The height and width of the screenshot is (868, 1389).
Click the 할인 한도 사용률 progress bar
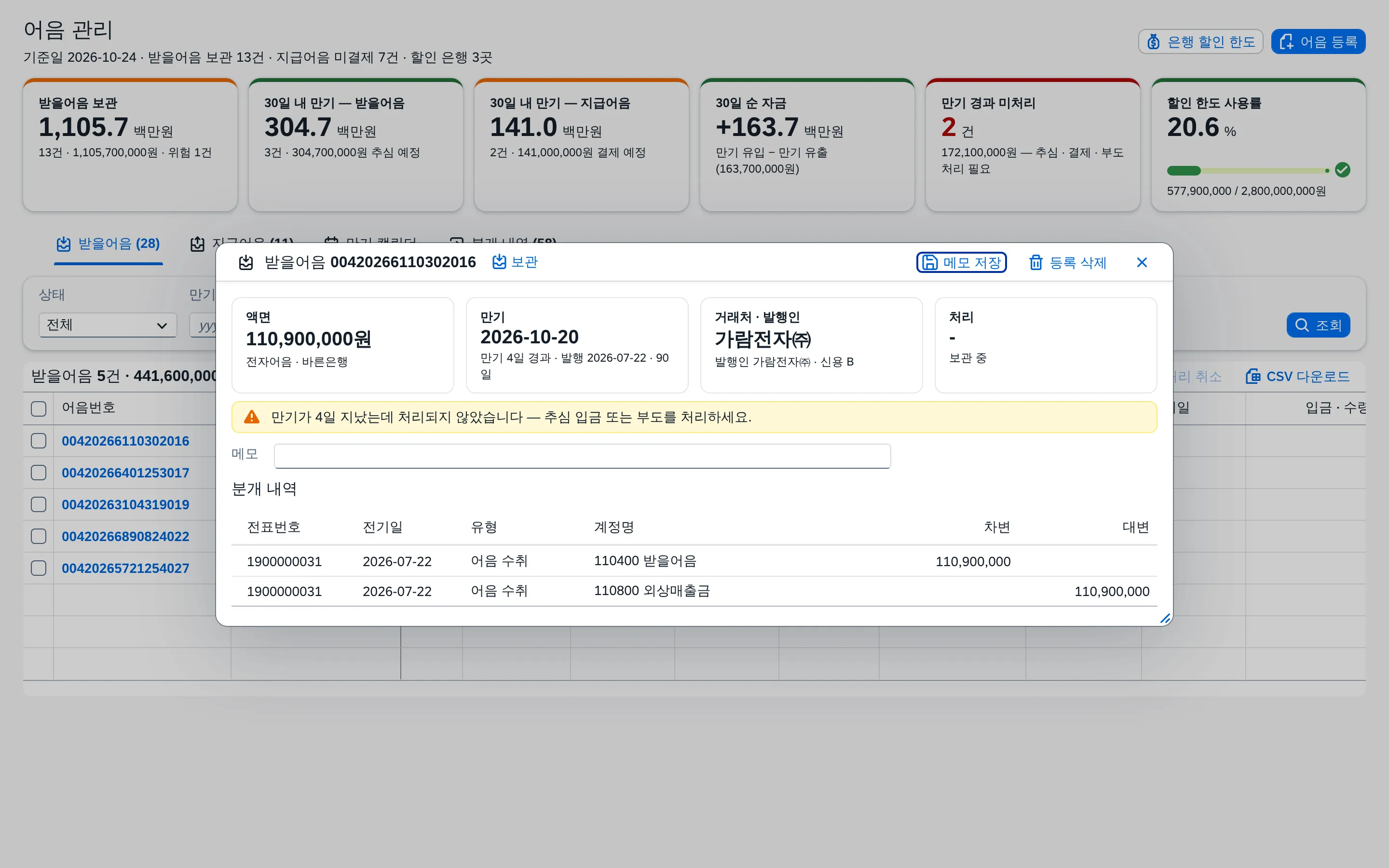(1248, 171)
